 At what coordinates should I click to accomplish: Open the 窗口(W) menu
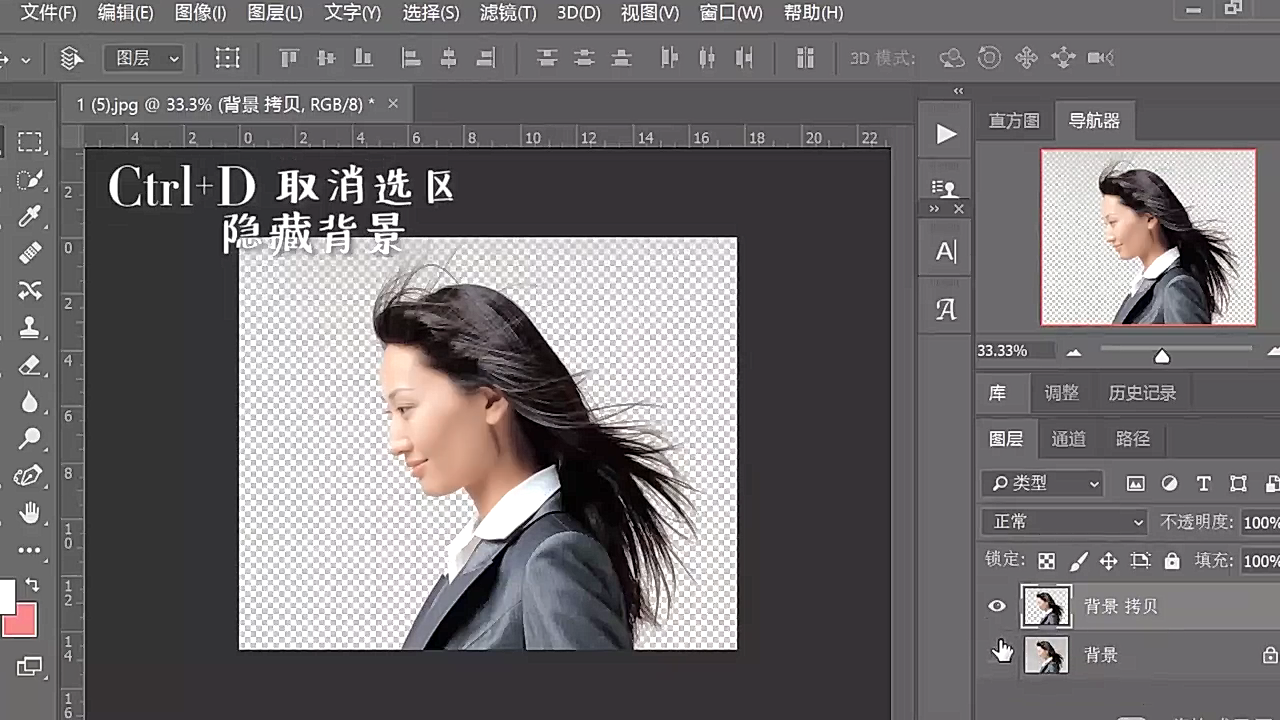pos(730,13)
